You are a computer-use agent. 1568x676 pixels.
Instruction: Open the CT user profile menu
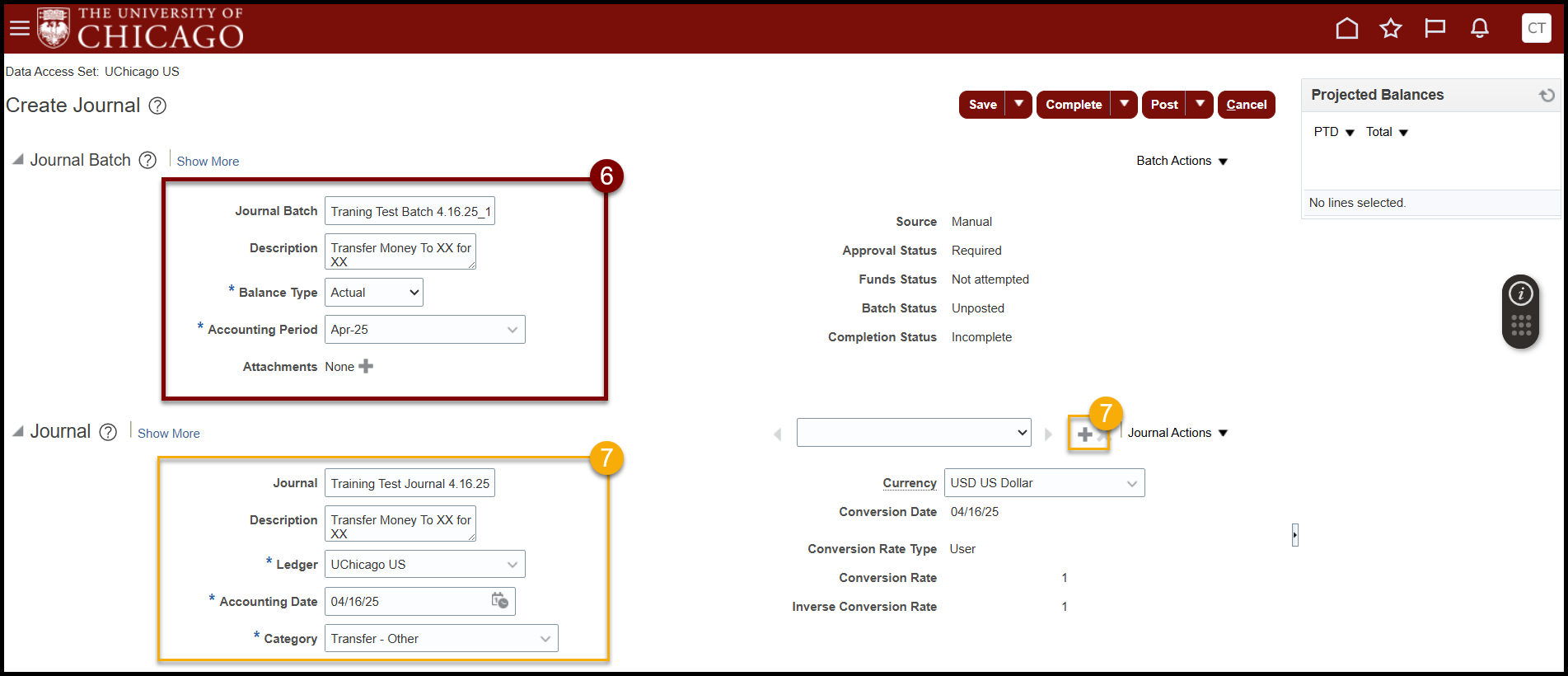click(1536, 28)
